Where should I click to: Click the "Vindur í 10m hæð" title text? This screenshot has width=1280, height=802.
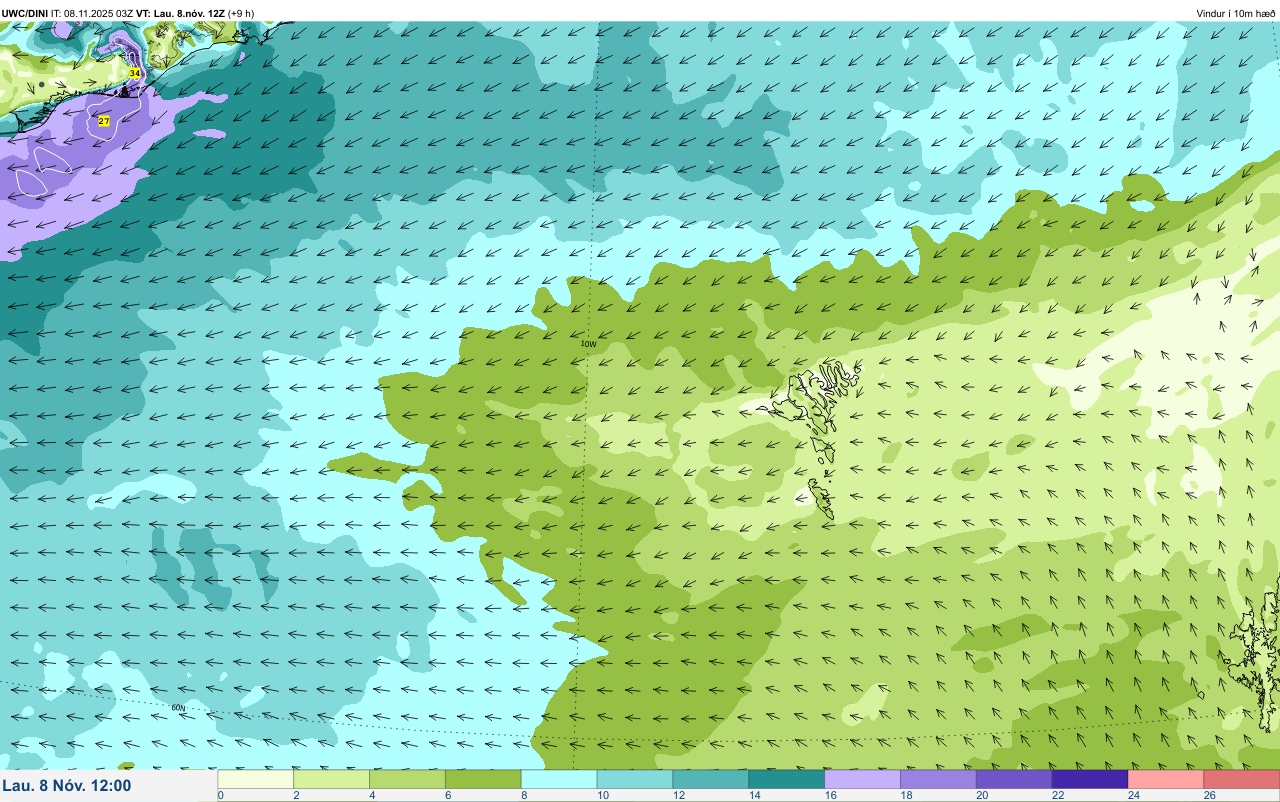click(1236, 13)
